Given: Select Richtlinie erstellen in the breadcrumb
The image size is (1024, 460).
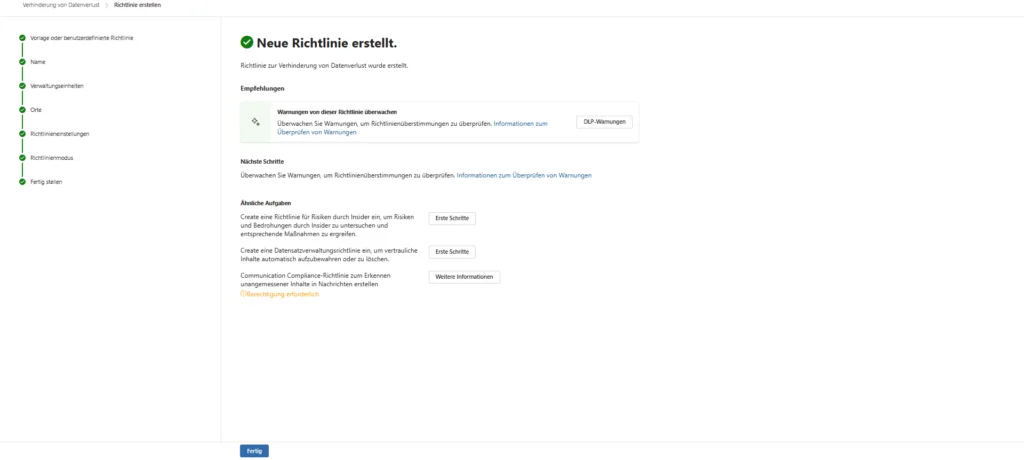Looking at the screenshot, I should pyautogui.click(x=137, y=5).
